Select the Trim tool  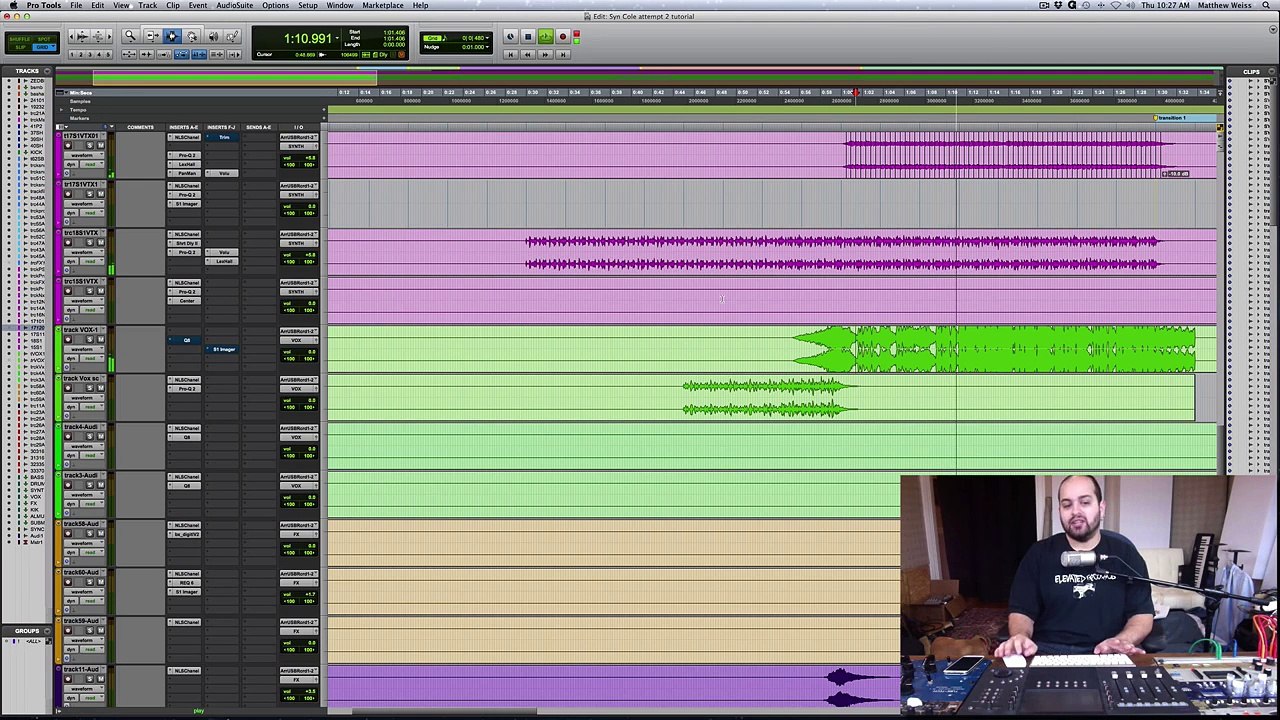click(152, 36)
